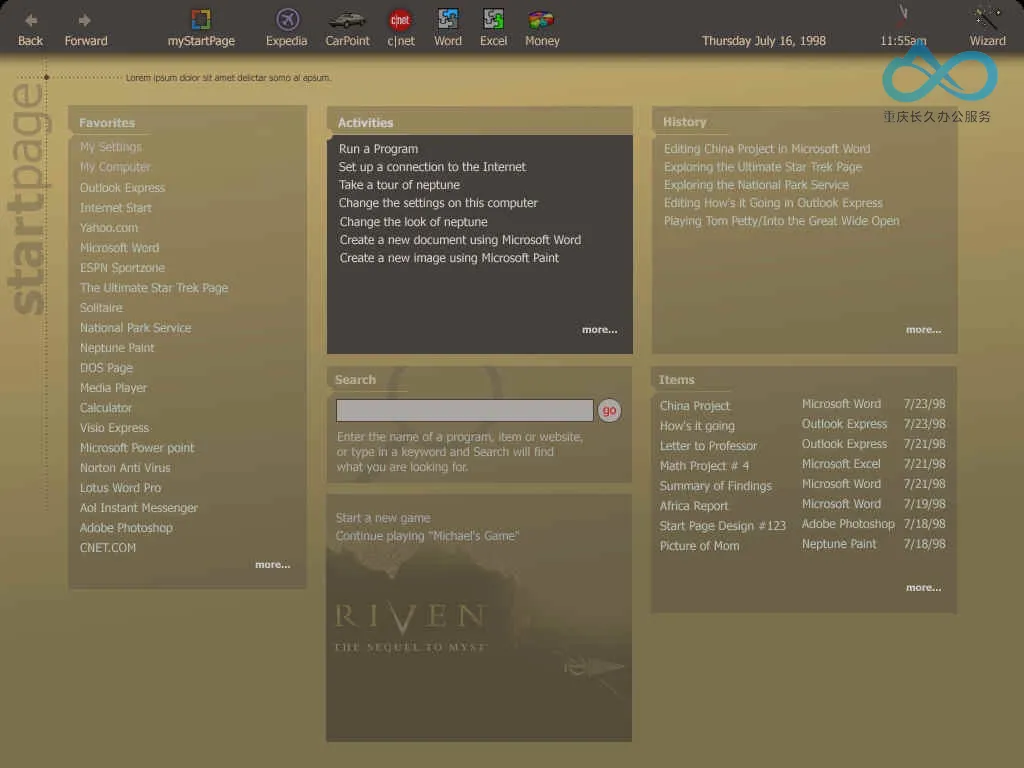The width and height of the screenshot is (1024, 768).
Task: Launch Media Player from Favorites
Action: (x=113, y=388)
